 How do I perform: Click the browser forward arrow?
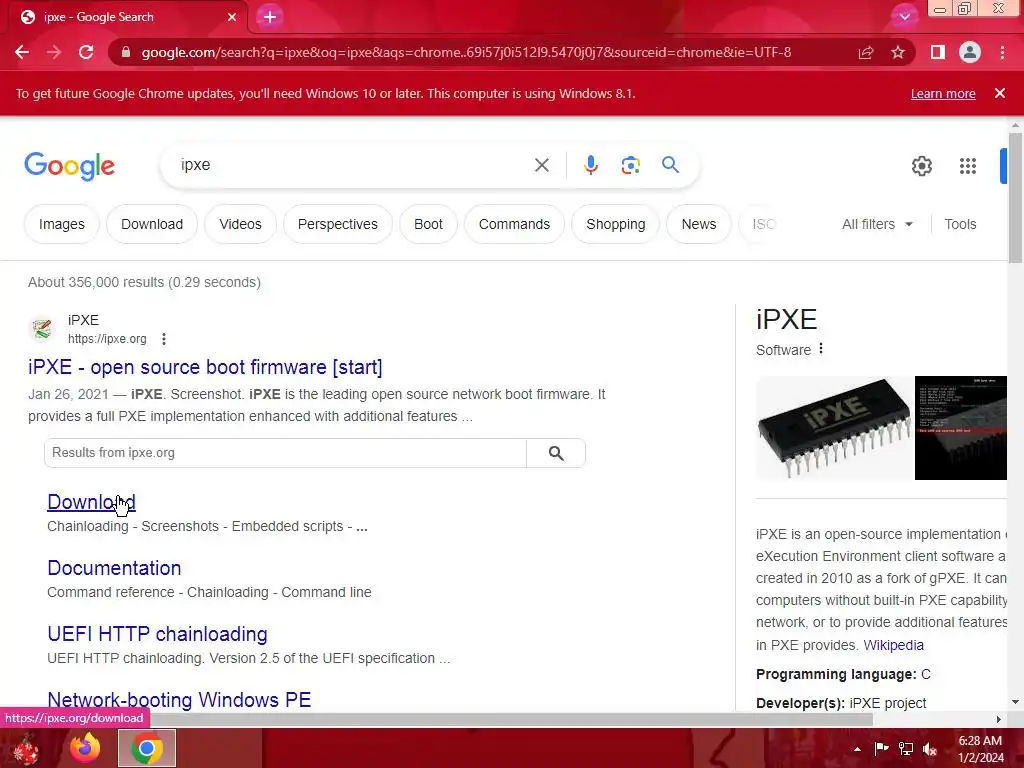click(54, 52)
